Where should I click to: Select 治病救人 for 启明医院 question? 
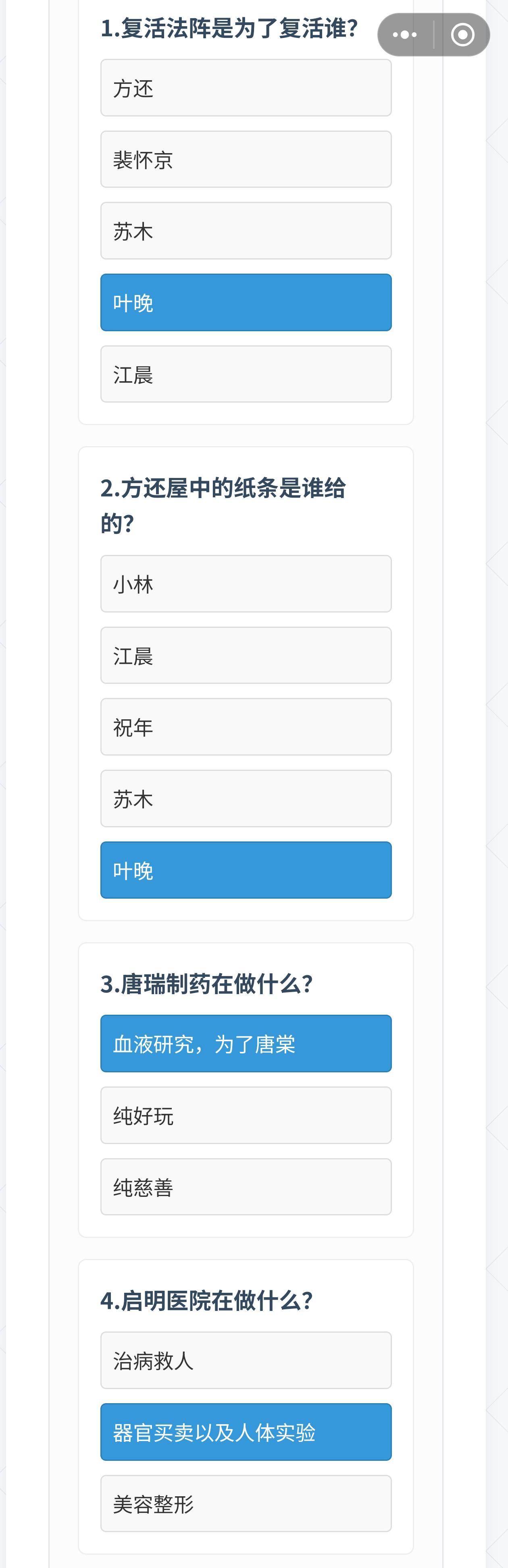246,1360
